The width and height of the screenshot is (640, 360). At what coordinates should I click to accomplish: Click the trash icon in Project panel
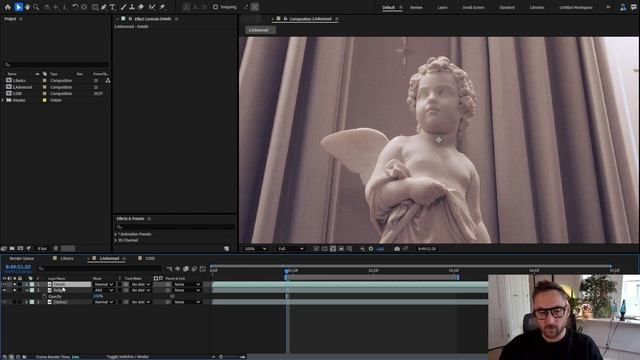56,248
